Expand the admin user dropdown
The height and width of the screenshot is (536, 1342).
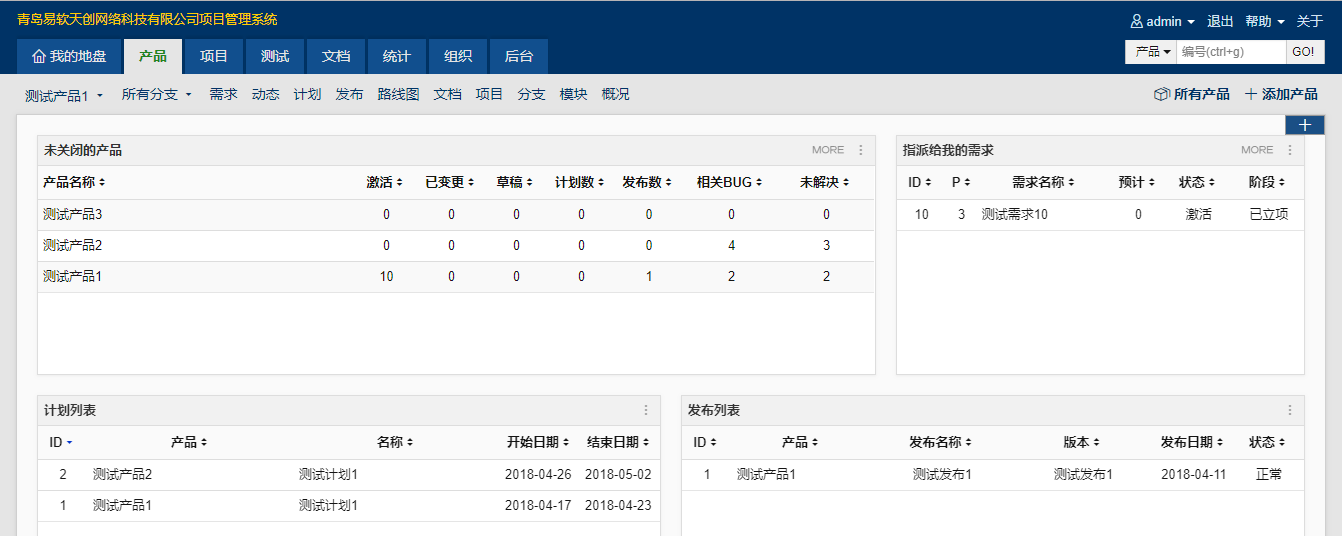click(x=1163, y=21)
